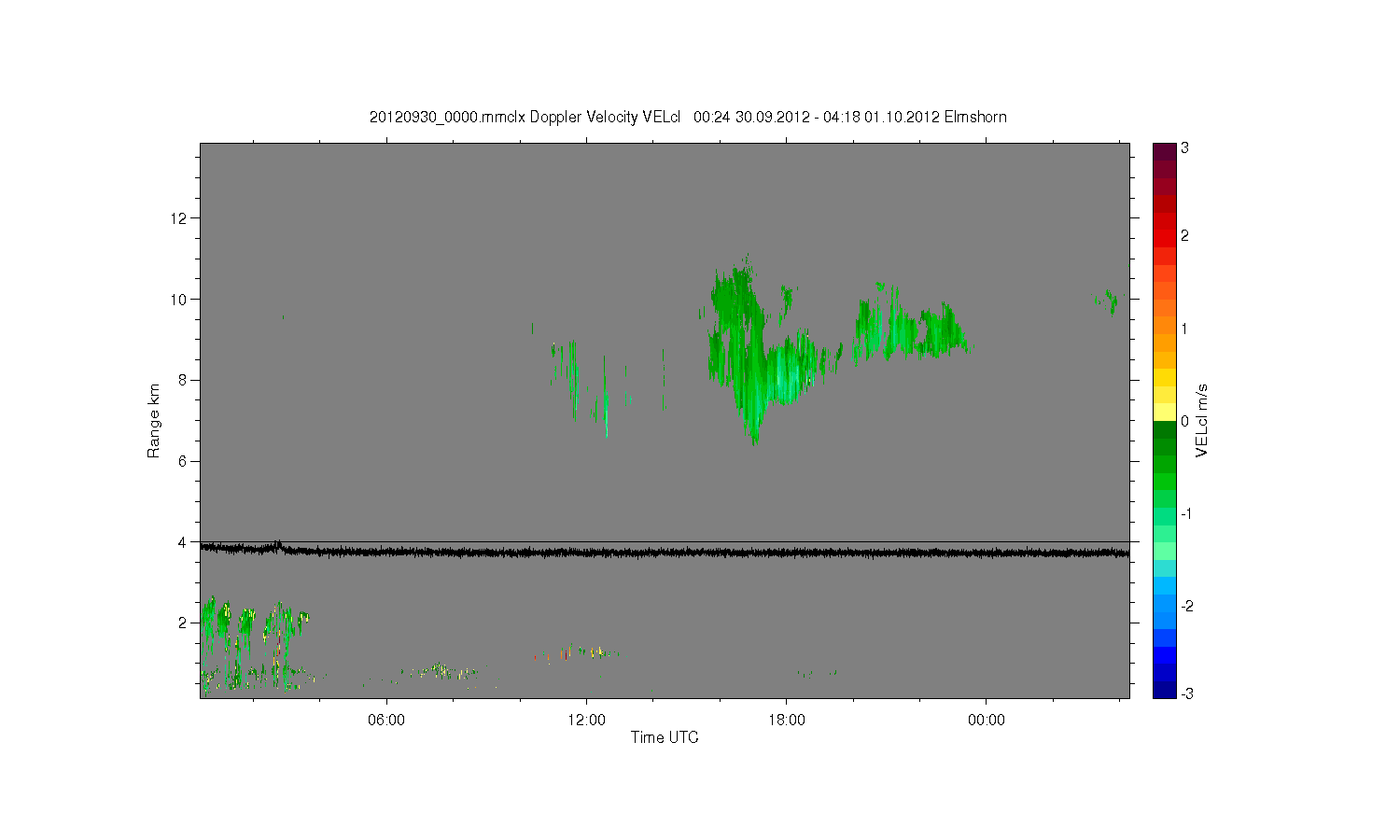
Task: Click the plot title text at top
Action: [x=688, y=117]
